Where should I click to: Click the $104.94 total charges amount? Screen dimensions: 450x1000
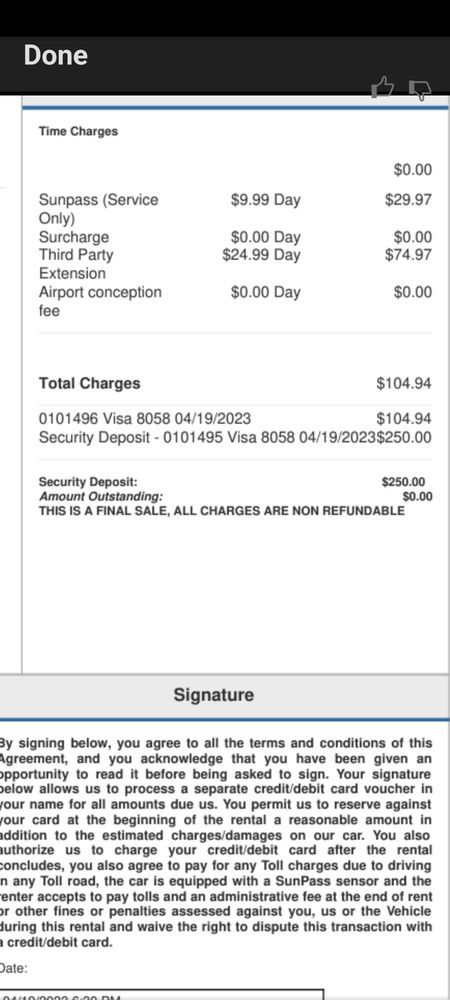point(404,384)
